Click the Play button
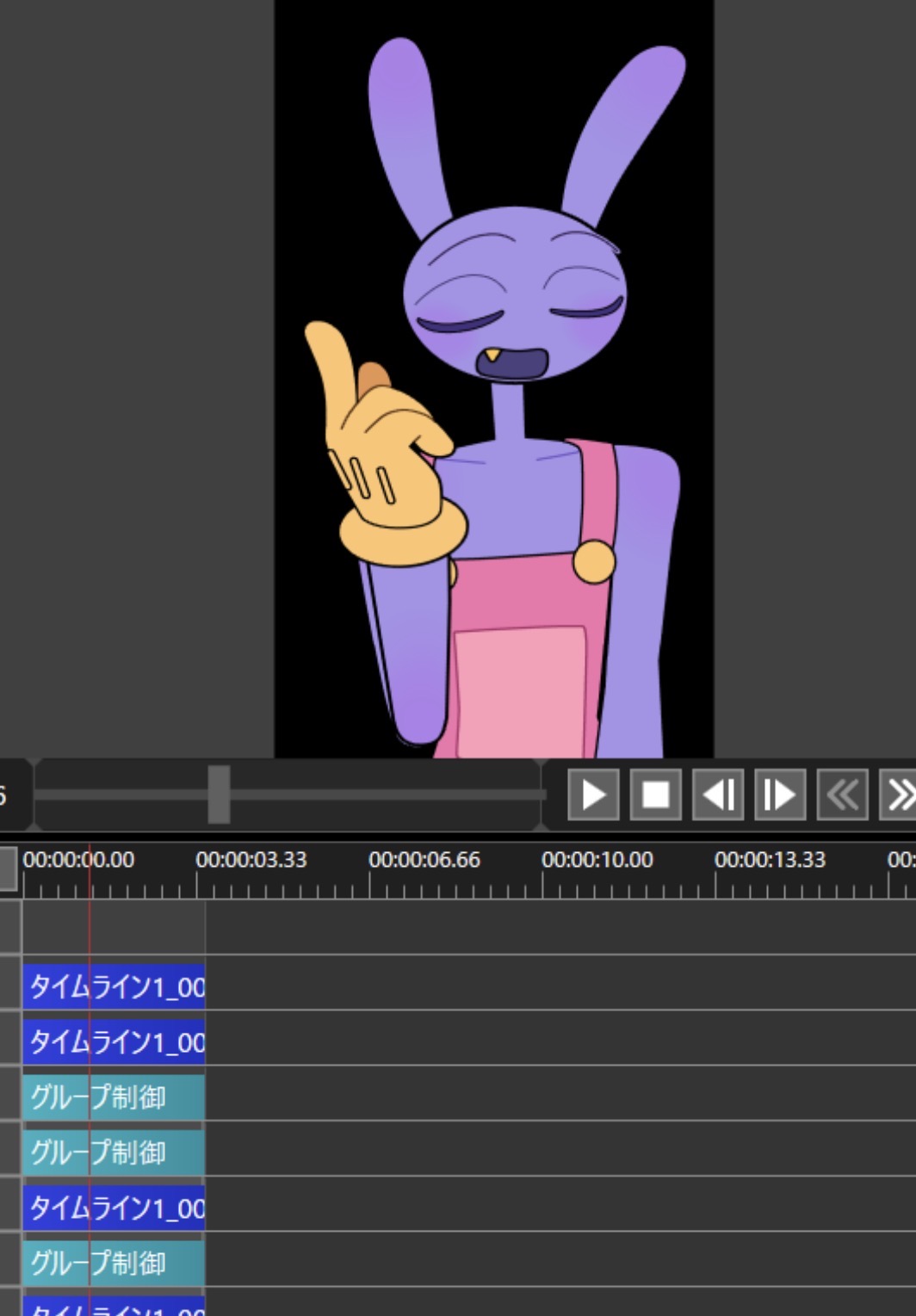 coord(593,794)
